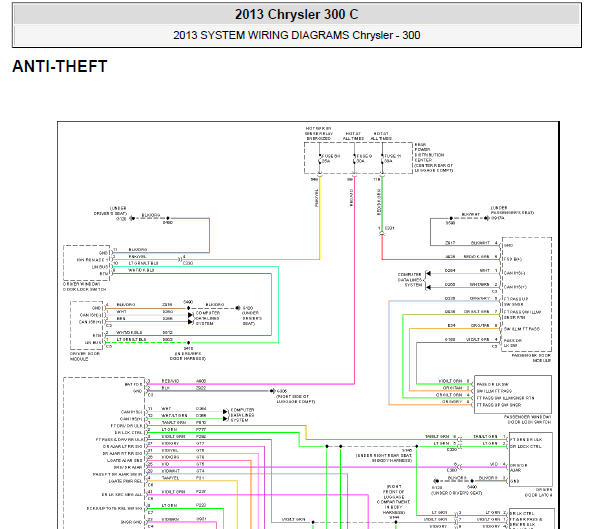Click the "(FRONT SIDE OF LUGGAGE COMPT)" note

(295, 399)
